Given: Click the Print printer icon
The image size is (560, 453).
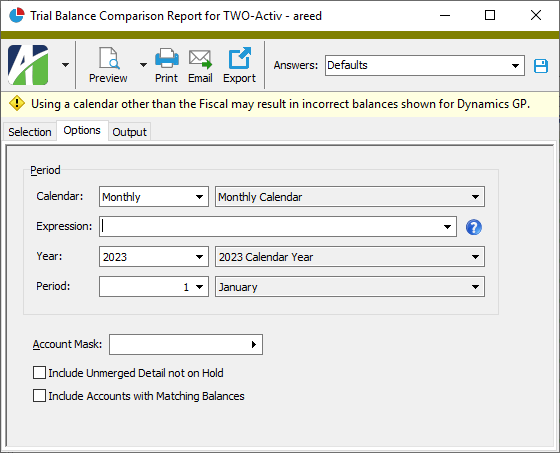Looking at the screenshot, I should pyautogui.click(x=166, y=58).
